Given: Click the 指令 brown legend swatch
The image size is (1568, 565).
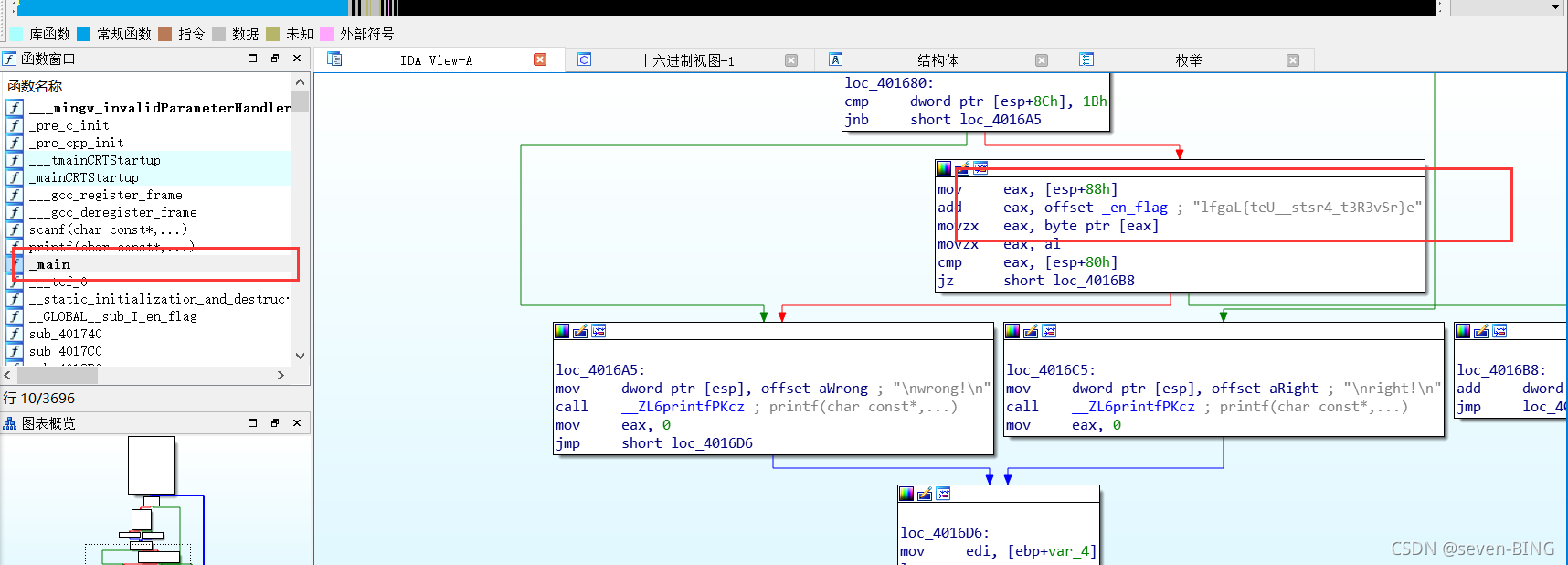Looking at the screenshot, I should point(165,34).
